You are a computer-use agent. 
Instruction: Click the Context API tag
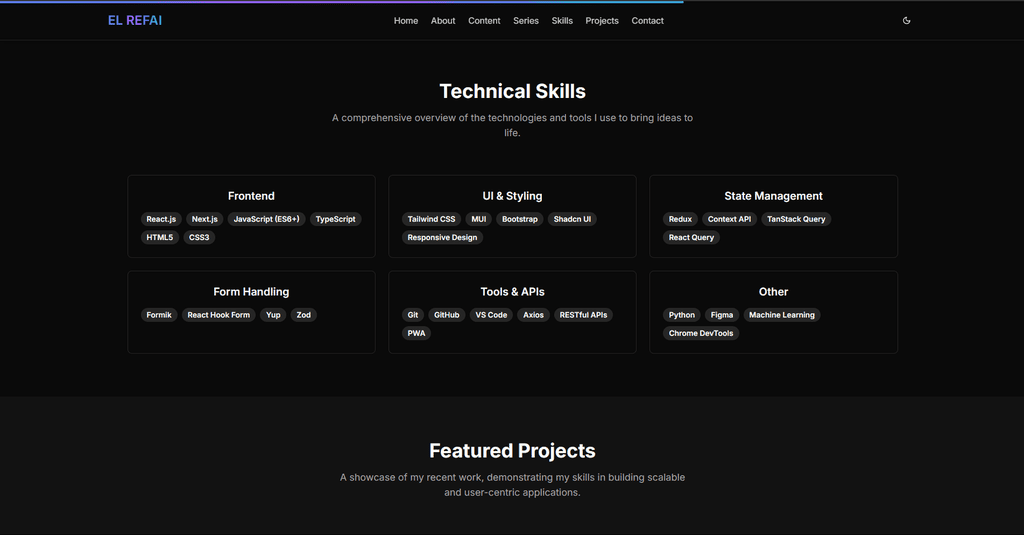coord(729,219)
